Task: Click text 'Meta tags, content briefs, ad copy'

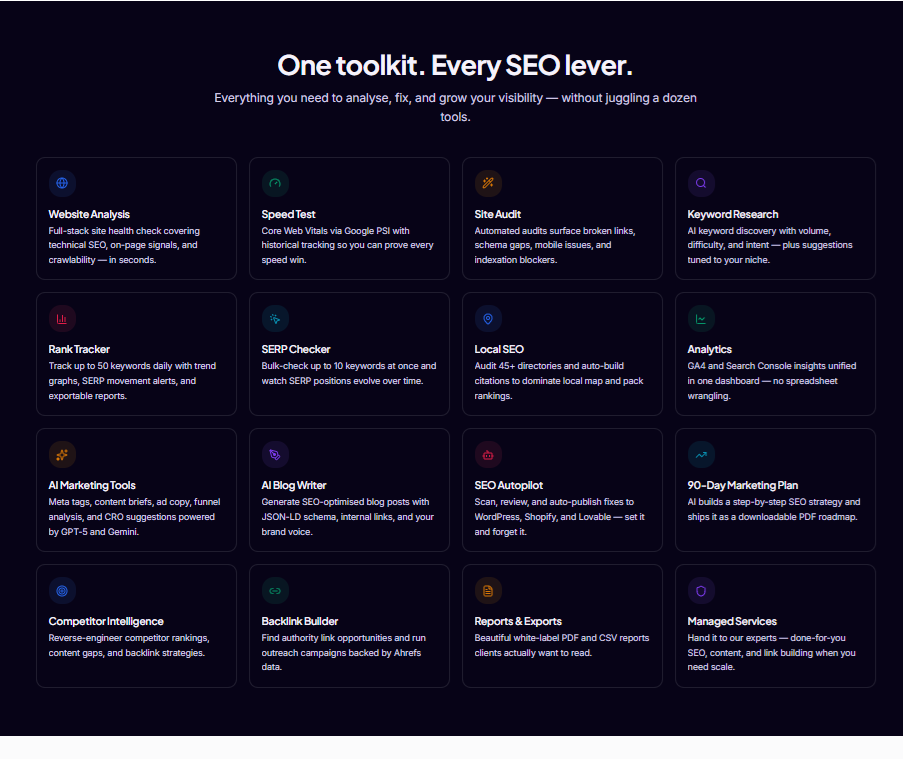Action: [120, 502]
